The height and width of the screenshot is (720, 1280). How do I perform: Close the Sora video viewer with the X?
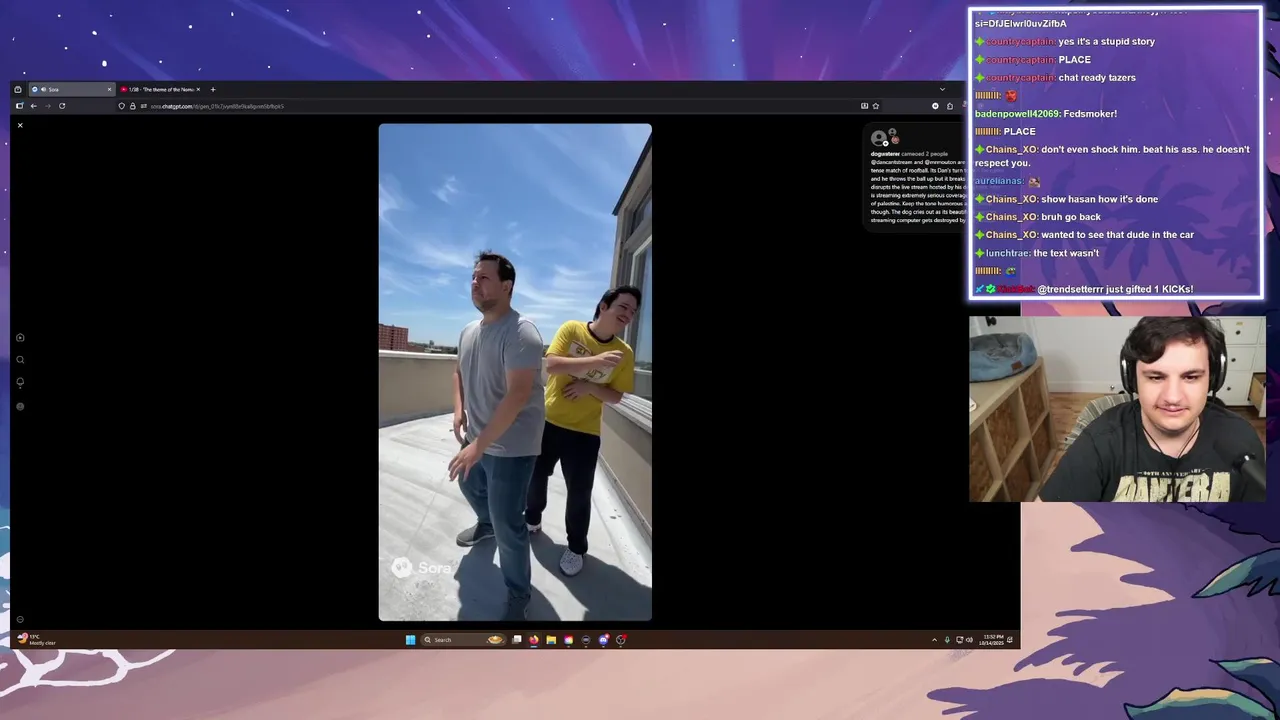[20, 125]
